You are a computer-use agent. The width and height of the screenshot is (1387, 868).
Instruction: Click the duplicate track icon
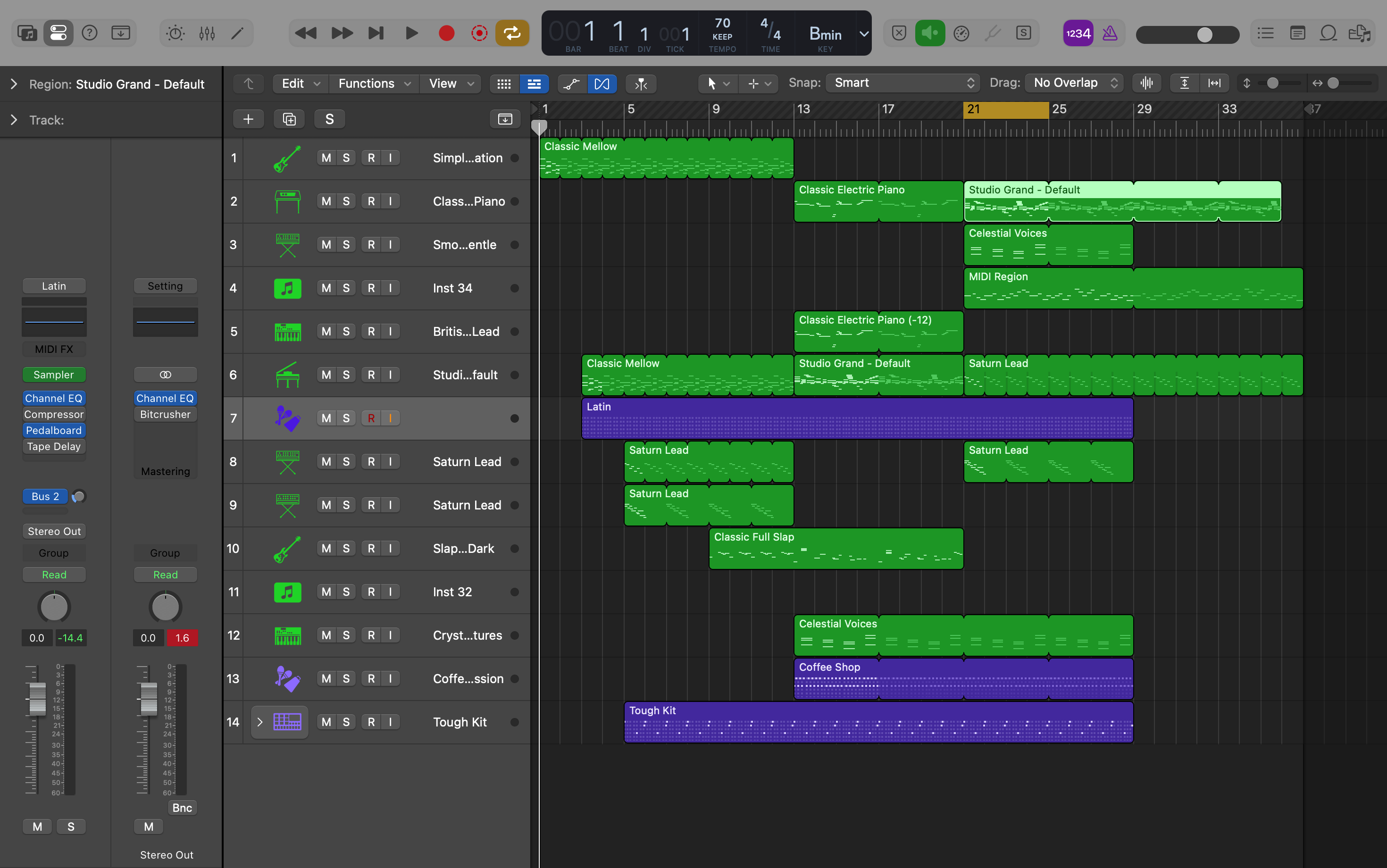click(x=289, y=119)
